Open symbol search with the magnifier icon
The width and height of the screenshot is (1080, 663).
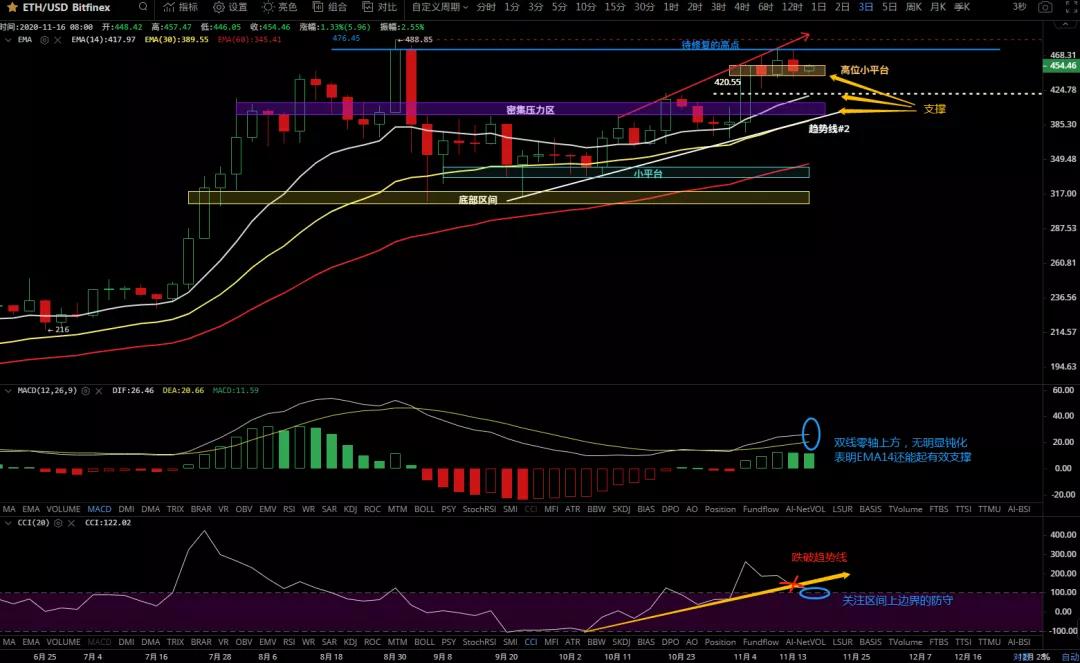[x=143, y=8]
